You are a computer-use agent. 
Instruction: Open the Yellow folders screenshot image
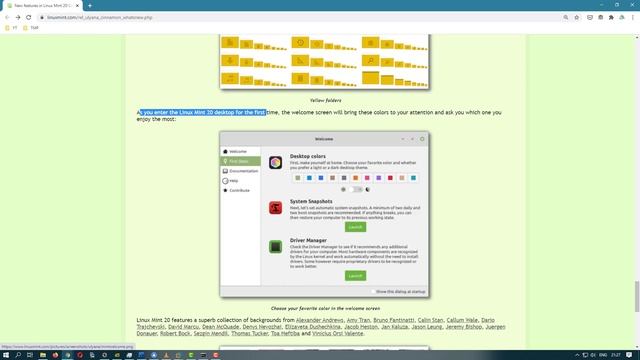tap(324, 61)
